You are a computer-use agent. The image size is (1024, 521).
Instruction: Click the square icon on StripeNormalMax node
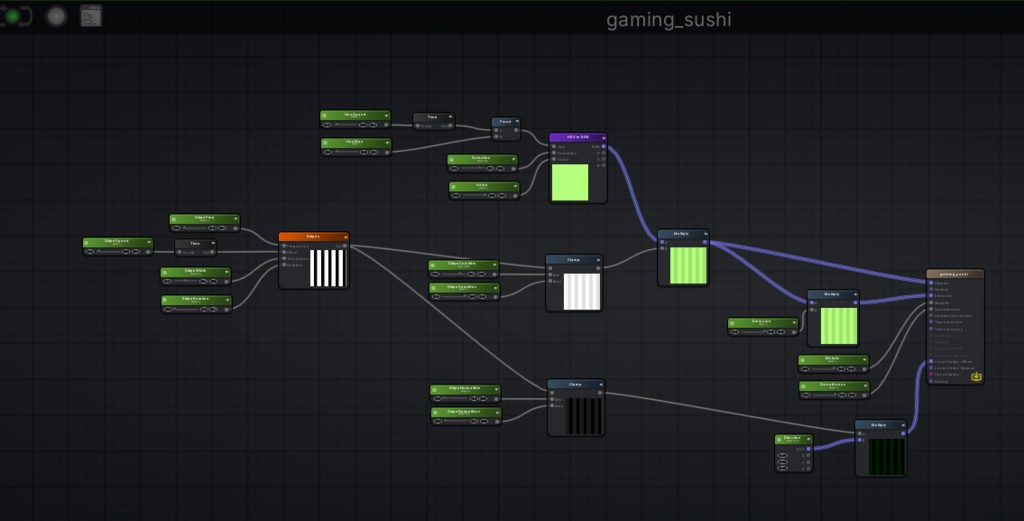point(436,413)
